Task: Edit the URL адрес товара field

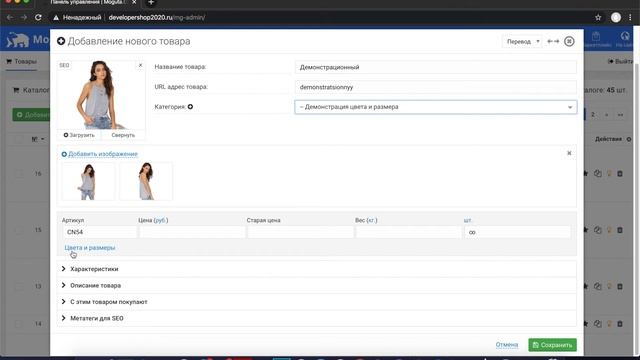Action: pos(436,87)
